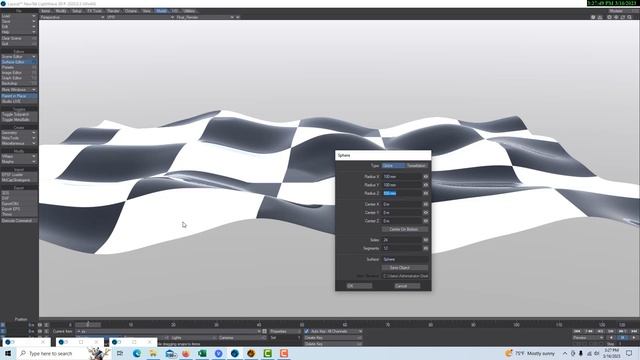The image size is (640, 360).
Task: Open the Current Item dropdown
Action: coord(168,331)
